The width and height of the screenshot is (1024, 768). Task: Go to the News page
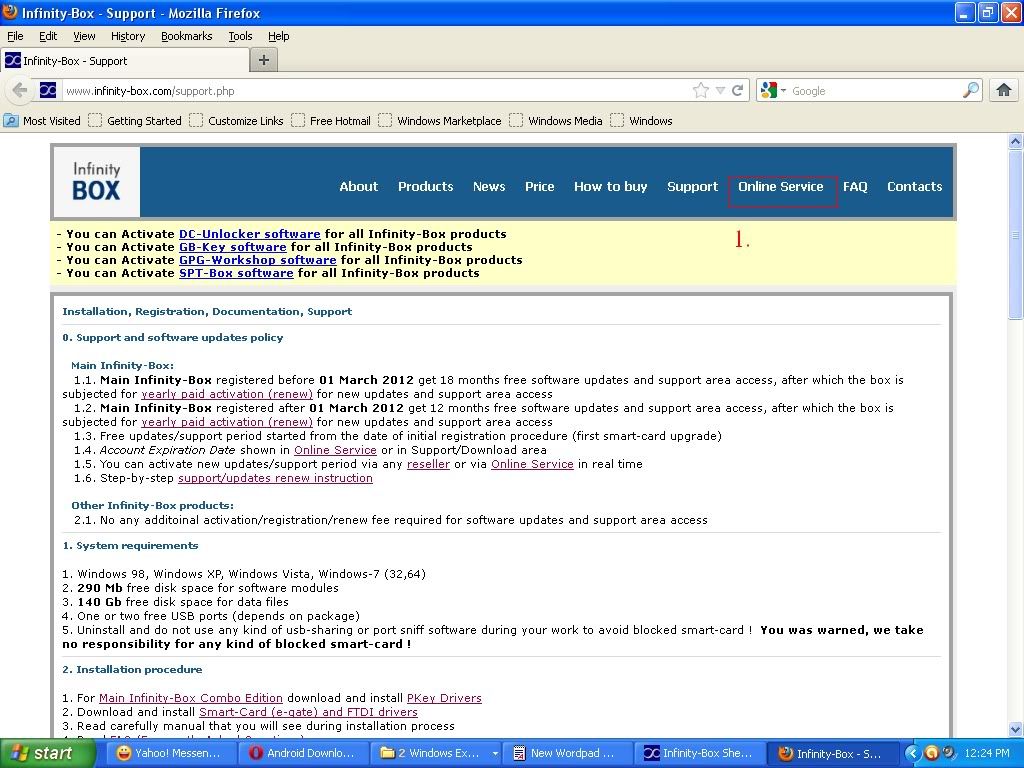pos(489,187)
